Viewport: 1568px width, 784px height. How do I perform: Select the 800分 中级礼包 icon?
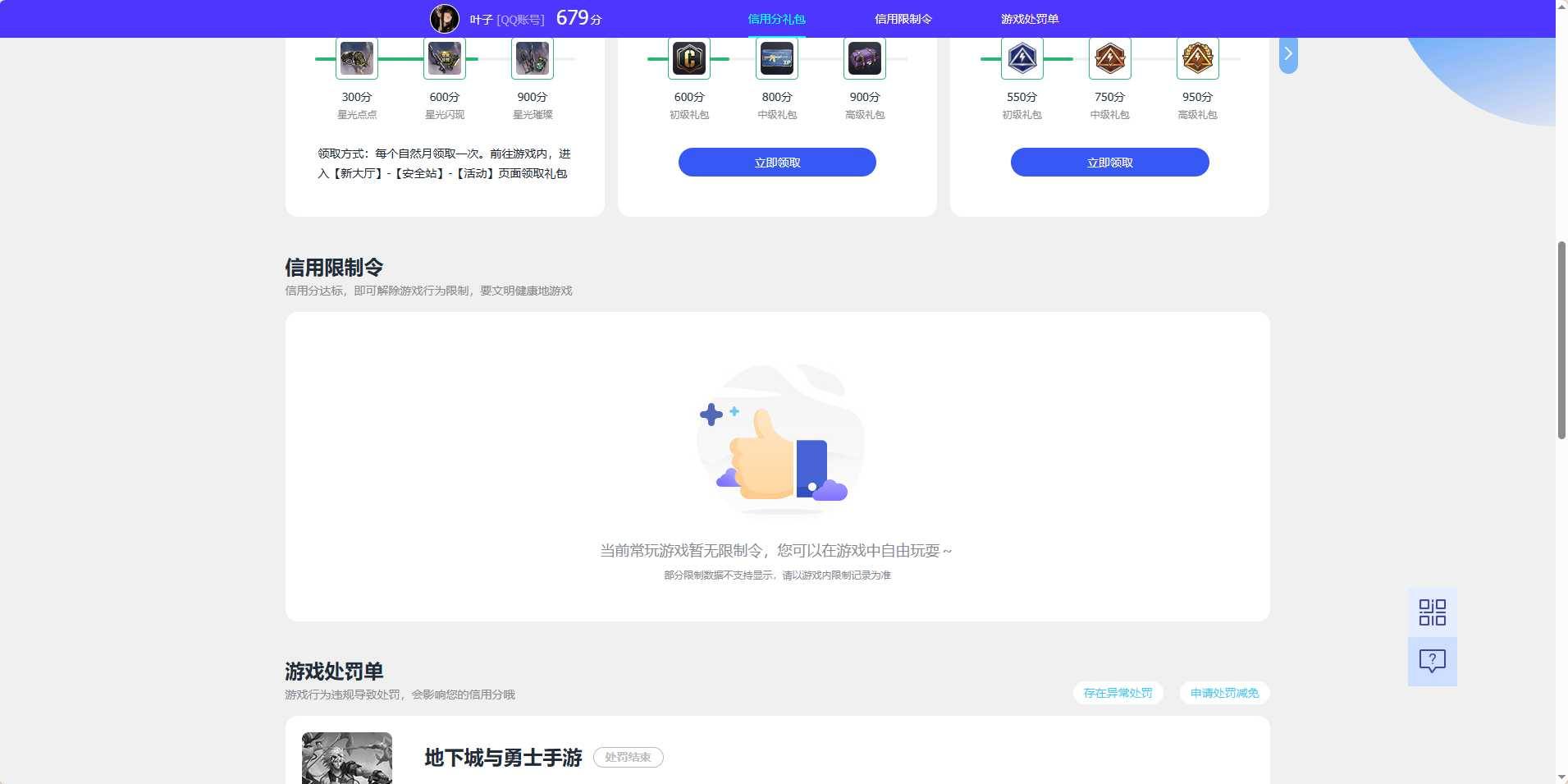[x=777, y=58]
